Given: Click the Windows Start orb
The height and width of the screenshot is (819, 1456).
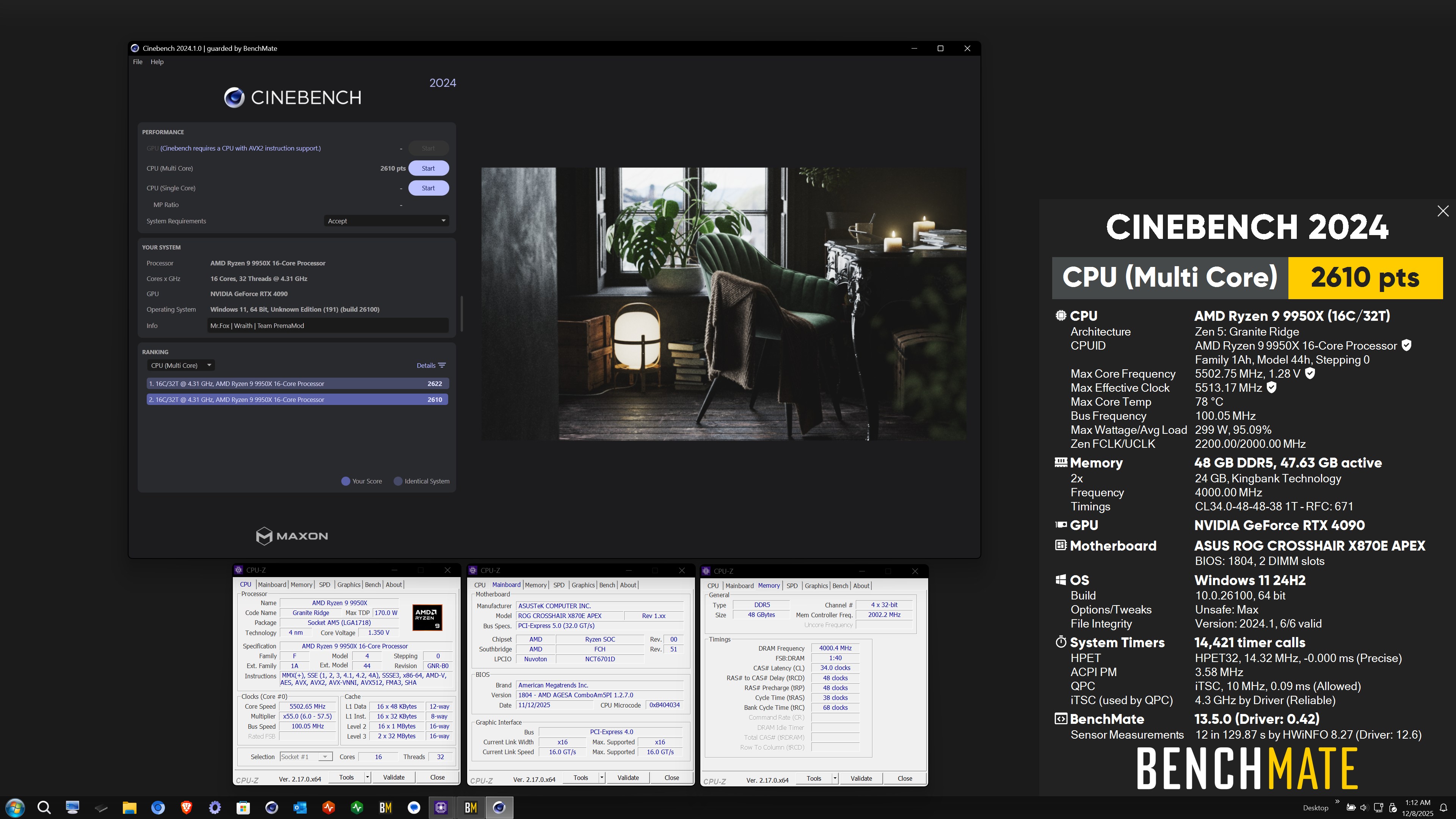Looking at the screenshot, I should [15, 807].
